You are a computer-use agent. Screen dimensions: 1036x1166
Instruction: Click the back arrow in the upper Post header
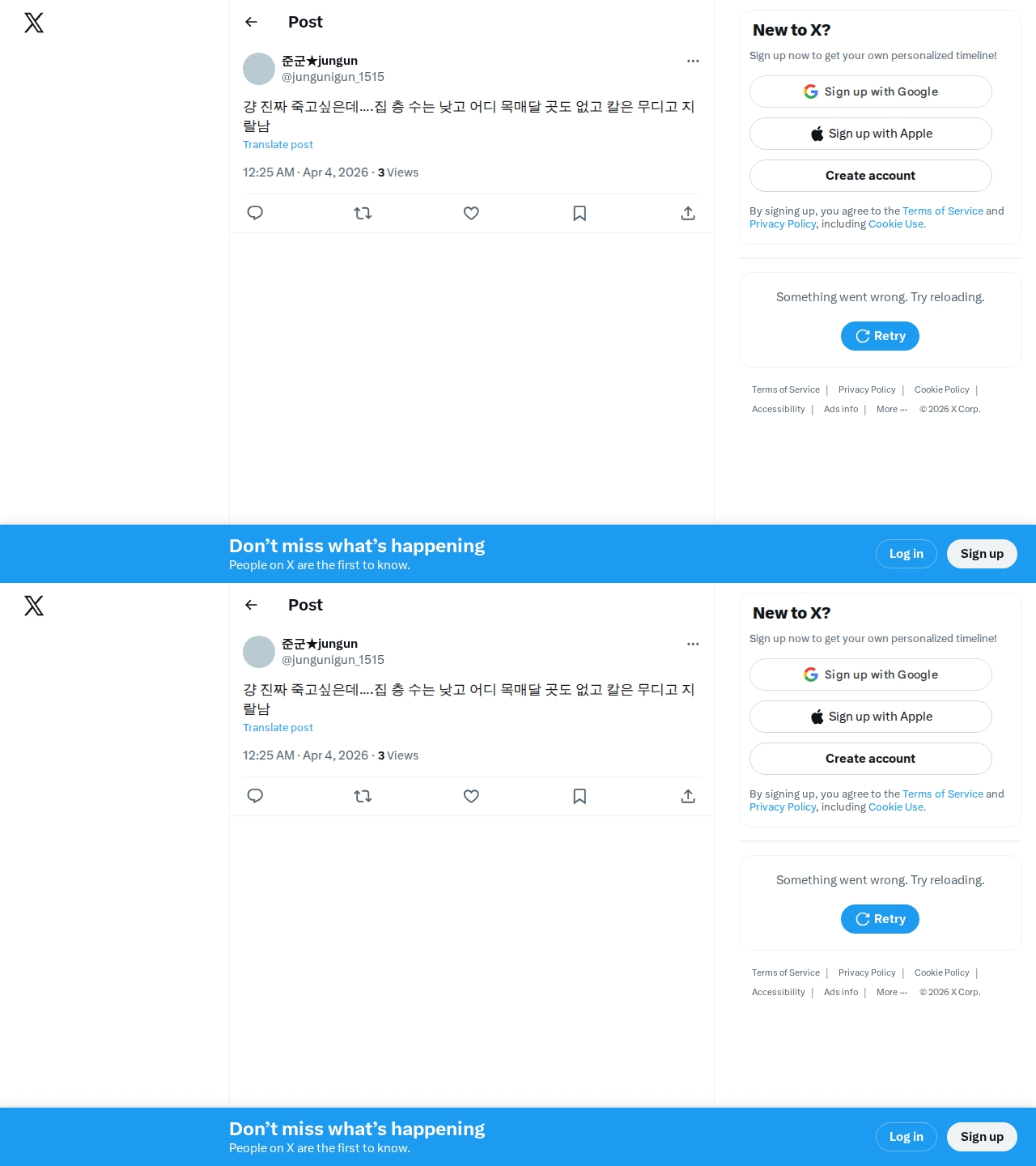click(x=251, y=22)
